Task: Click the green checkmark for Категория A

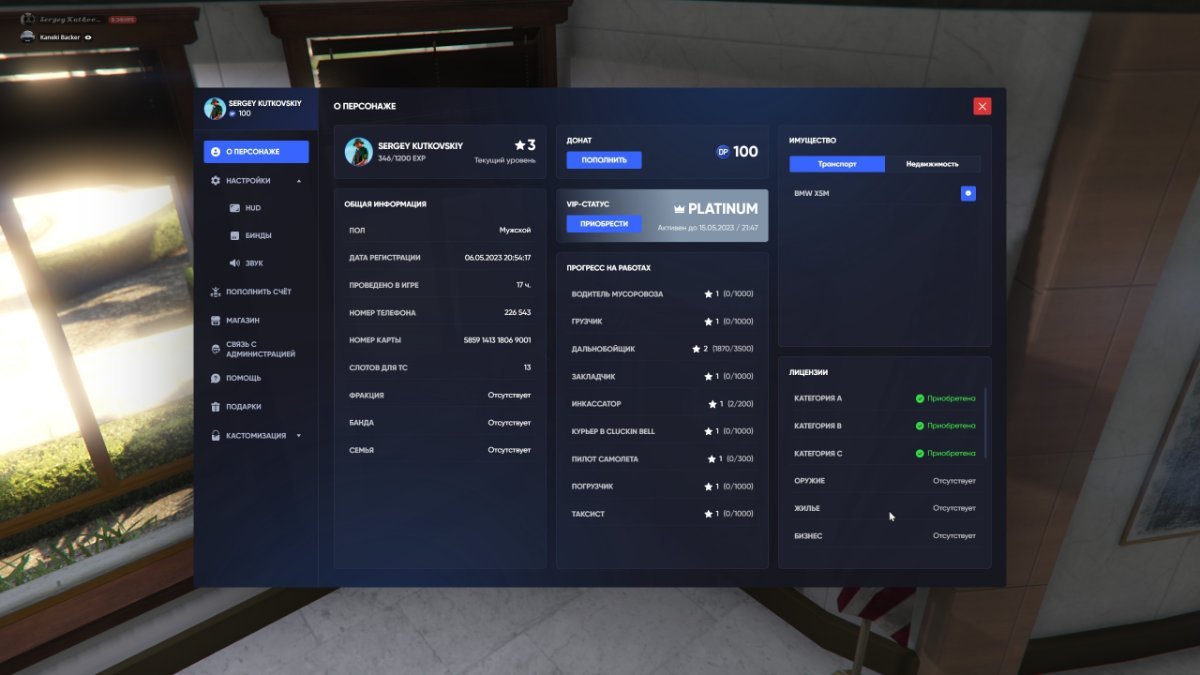Action: click(x=919, y=398)
